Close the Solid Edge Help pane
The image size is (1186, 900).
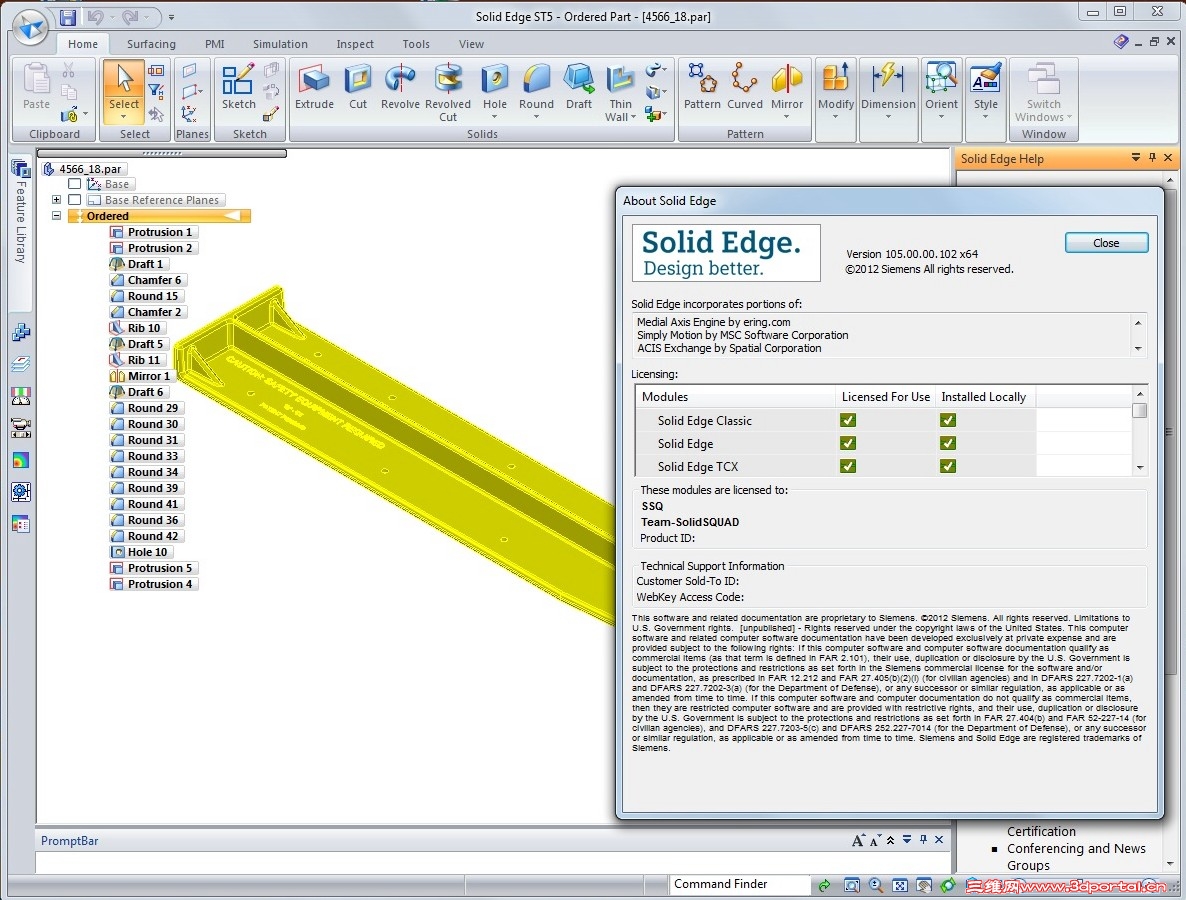[x=1168, y=157]
